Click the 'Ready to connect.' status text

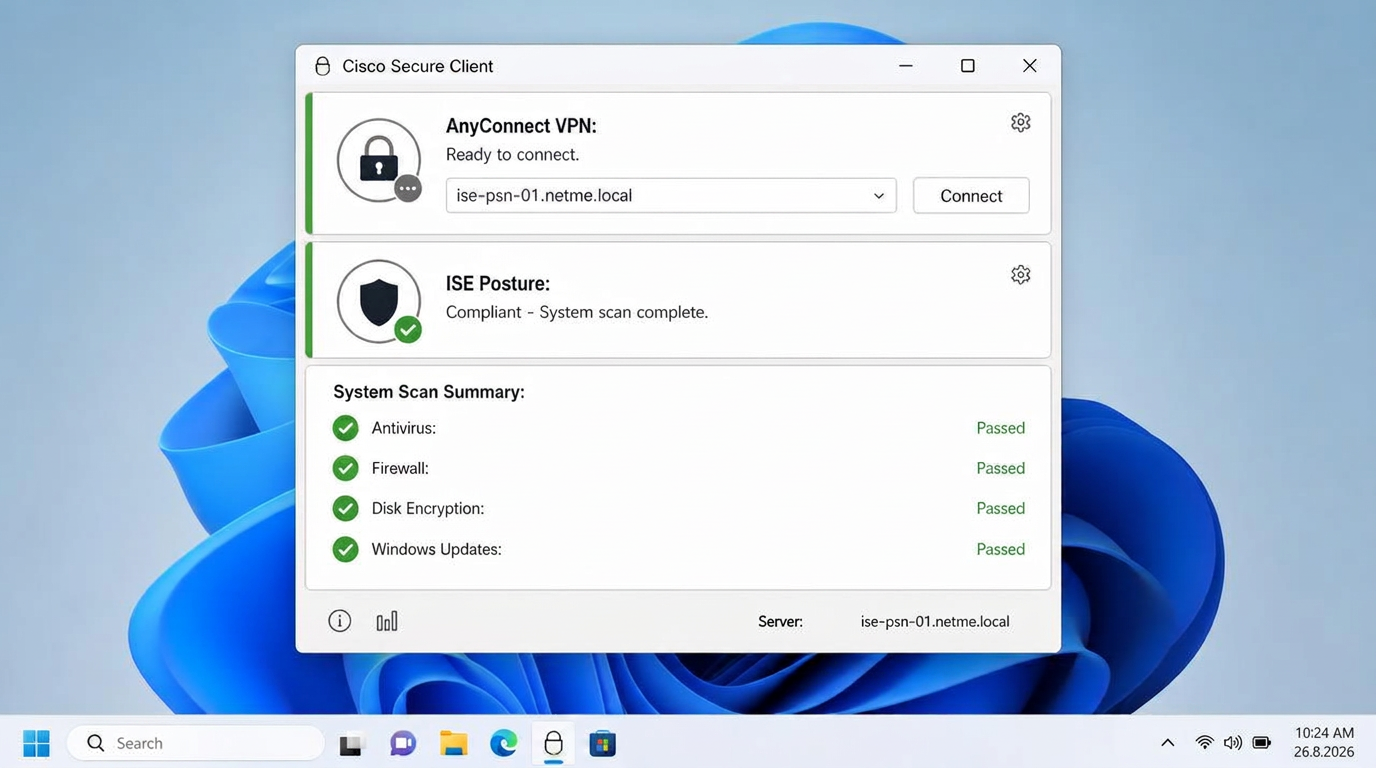512,154
